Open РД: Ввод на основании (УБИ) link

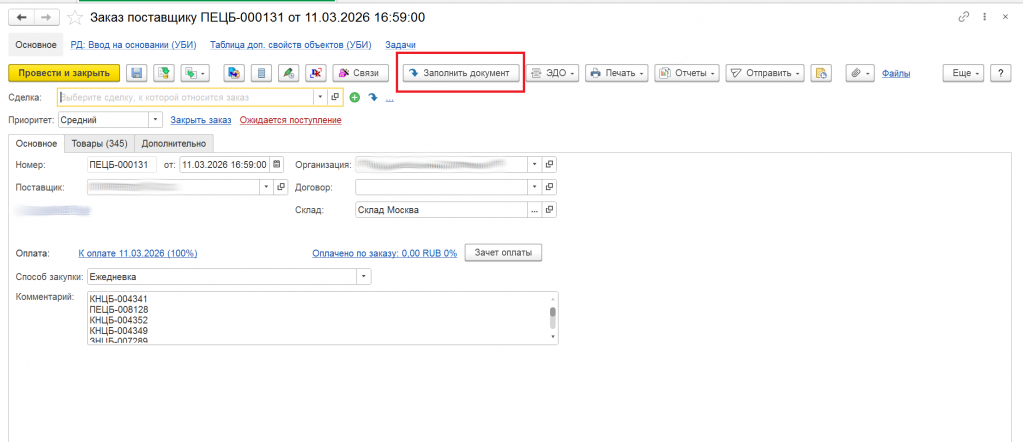pos(134,45)
